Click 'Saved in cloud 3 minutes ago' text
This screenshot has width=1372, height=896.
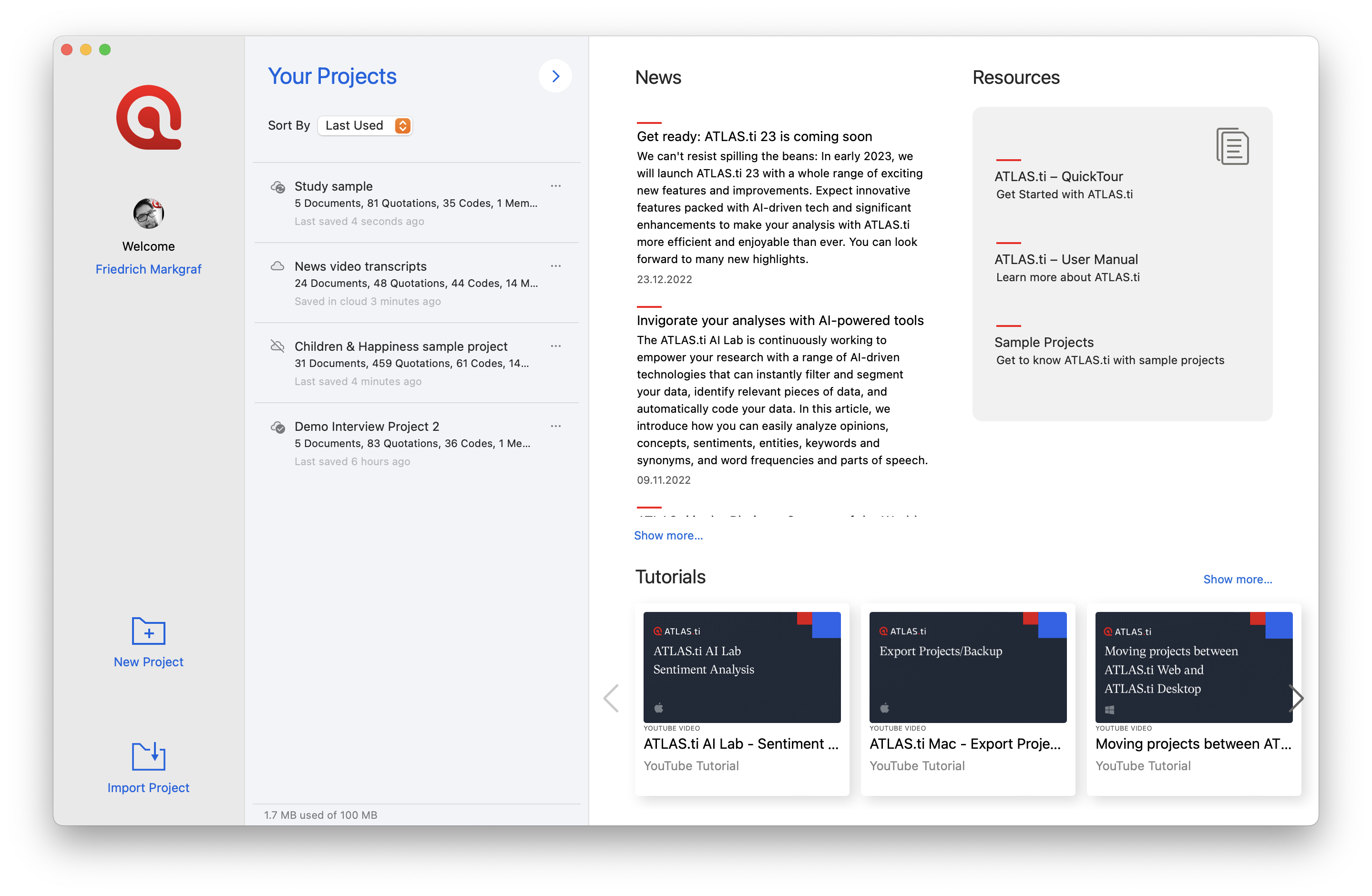pyautogui.click(x=368, y=301)
